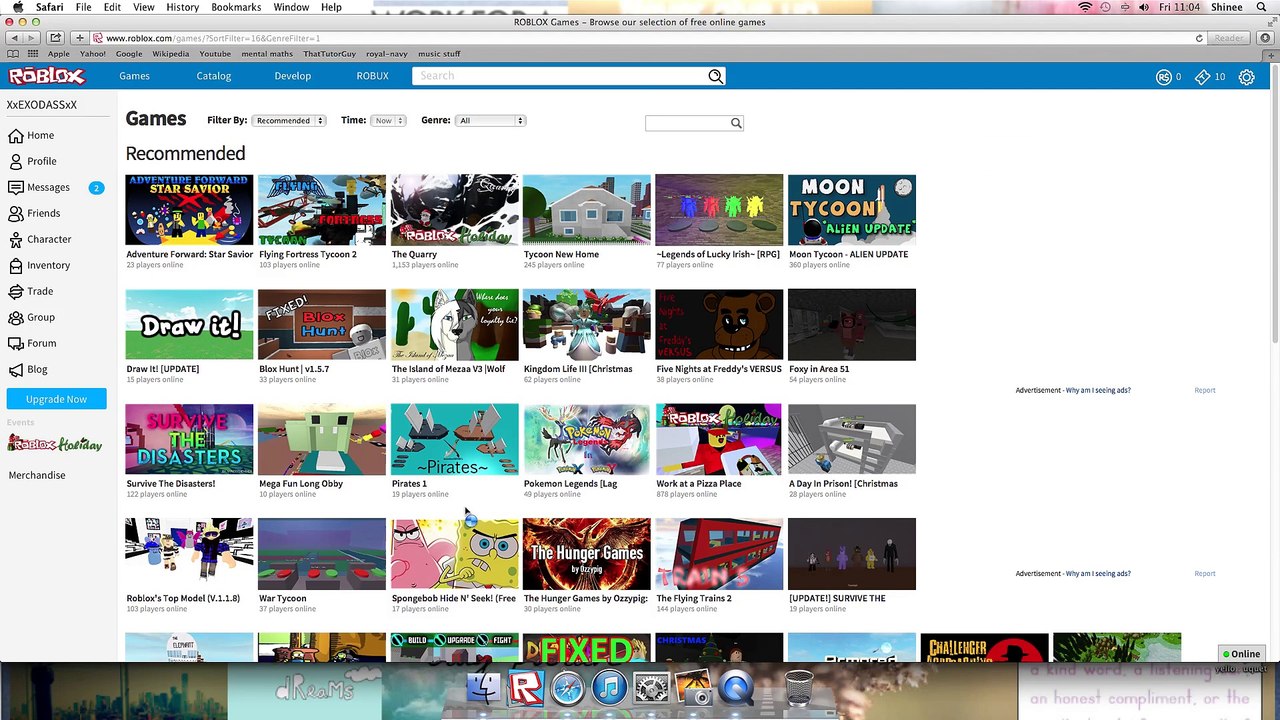This screenshot has height=720, width=1280.
Task: Click the Tickets balance icon
Action: click(x=1203, y=76)
